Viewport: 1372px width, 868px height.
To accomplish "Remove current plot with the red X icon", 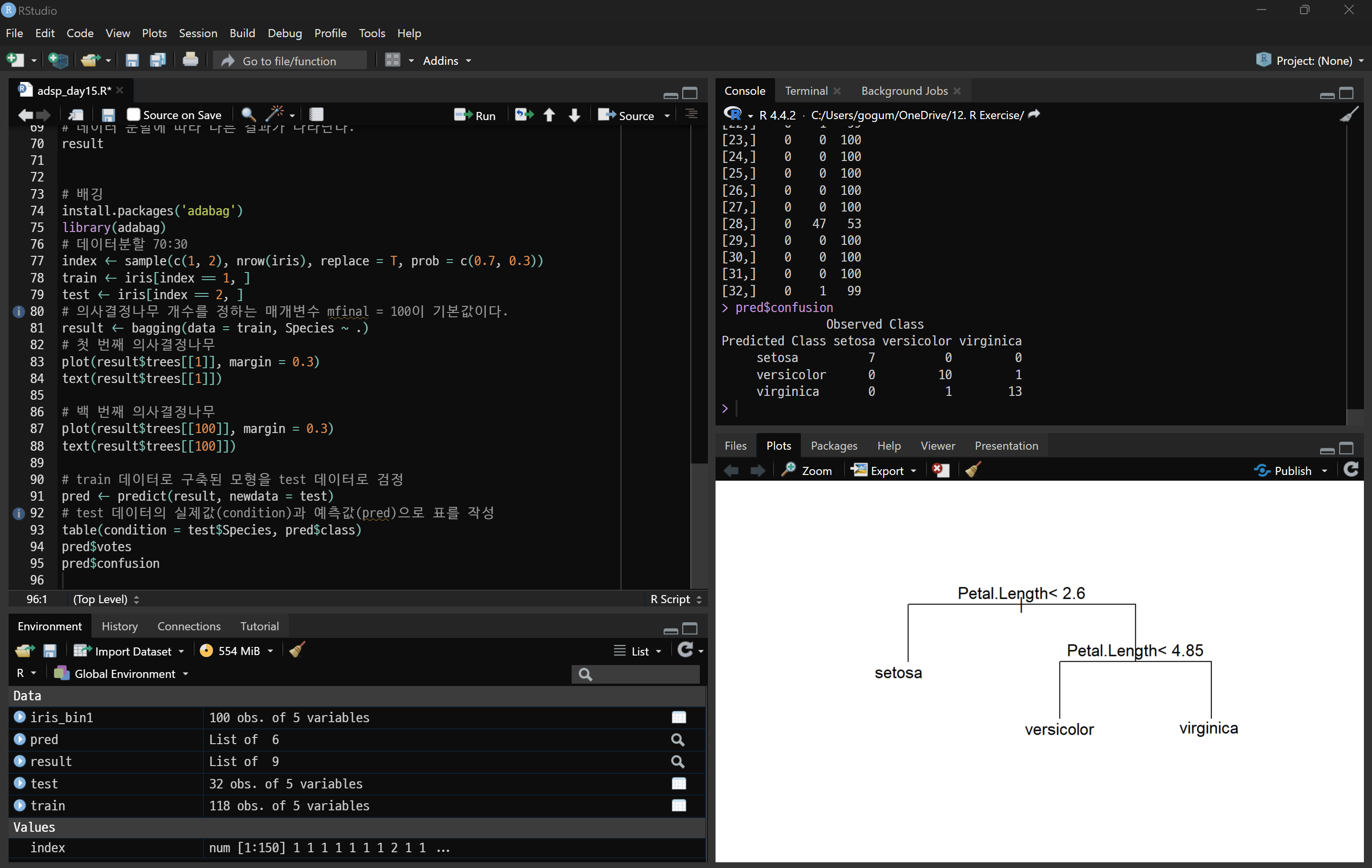I will click(941, 470).
